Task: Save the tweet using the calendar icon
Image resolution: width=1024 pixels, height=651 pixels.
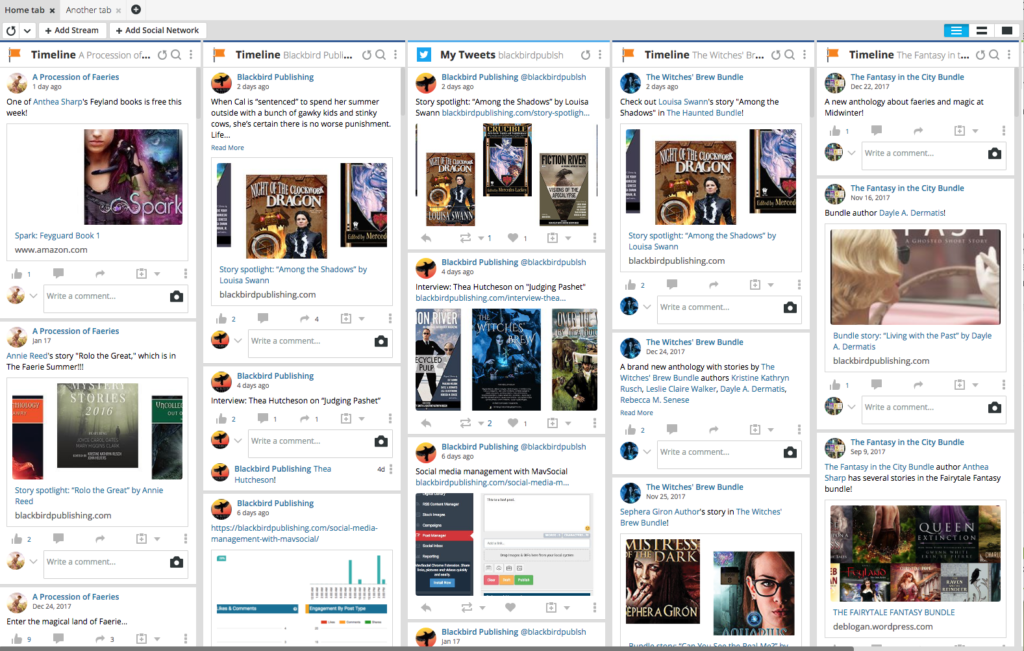Action: (551, 238)
